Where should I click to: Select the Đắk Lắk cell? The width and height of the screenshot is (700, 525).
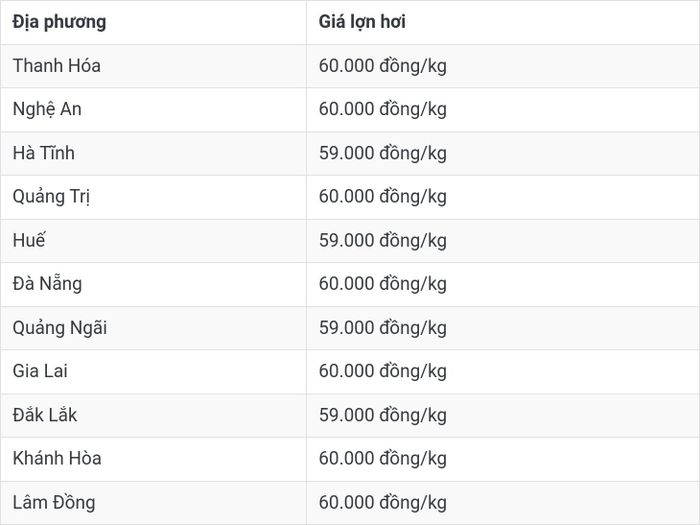pyautogui.click(x=153, y=416)
